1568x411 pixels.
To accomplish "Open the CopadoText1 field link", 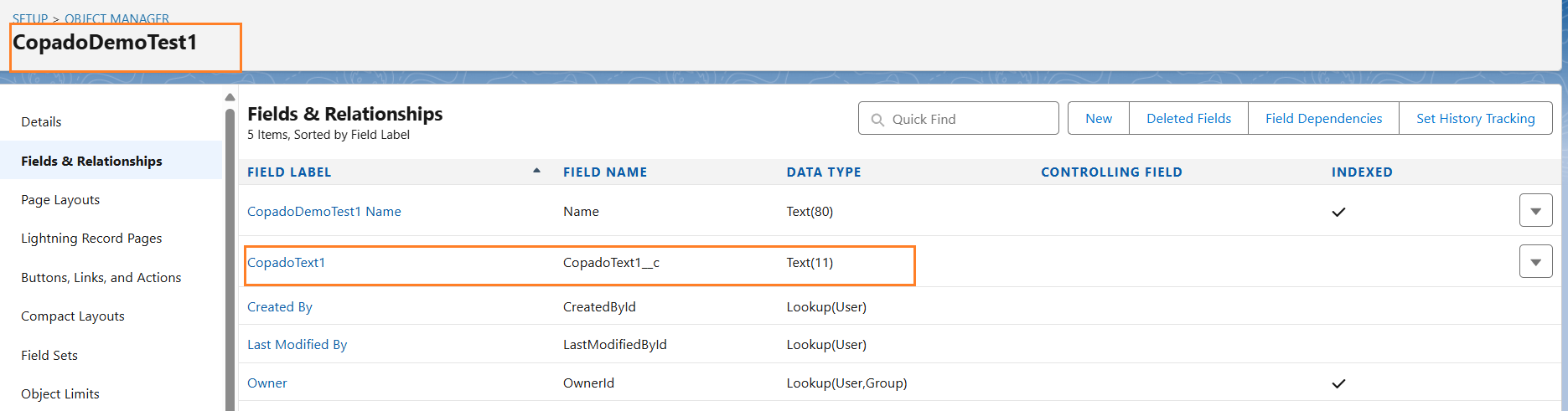I will (286, 262).
